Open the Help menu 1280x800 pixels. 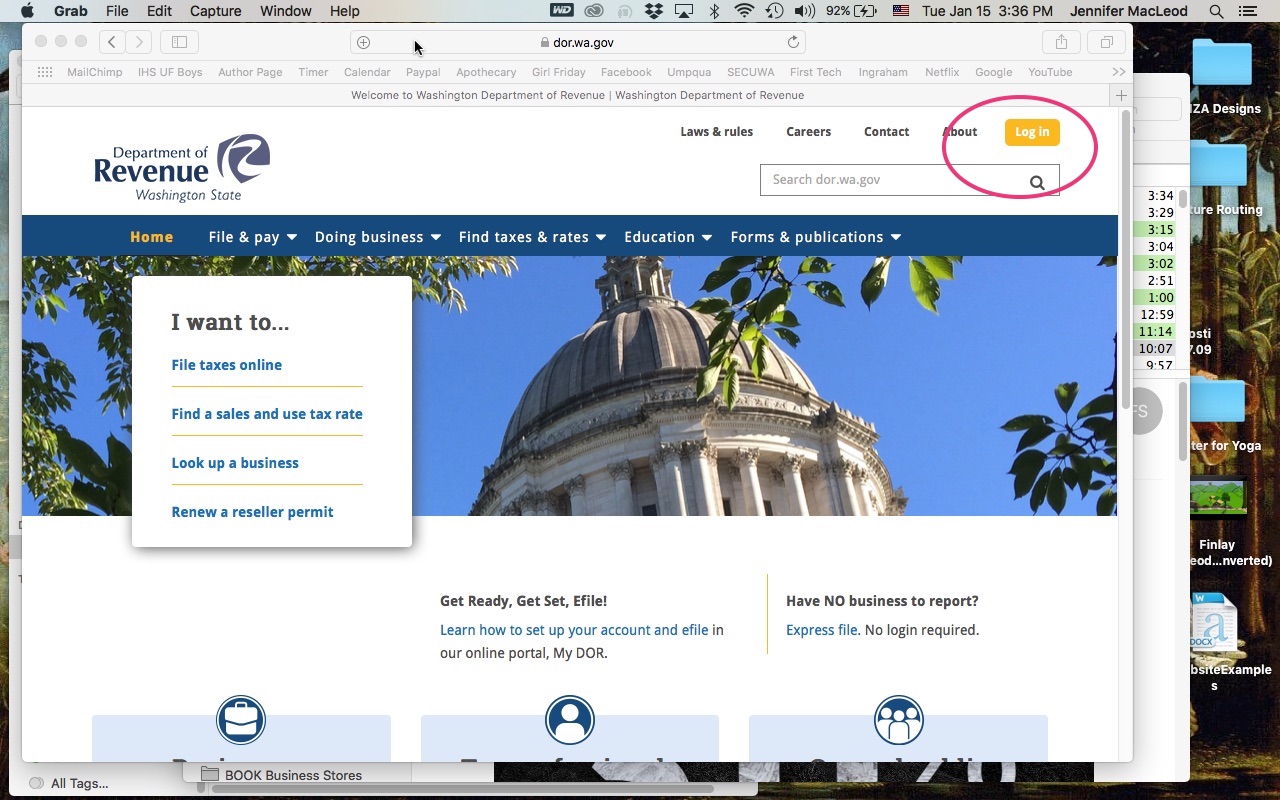[344, 11]
